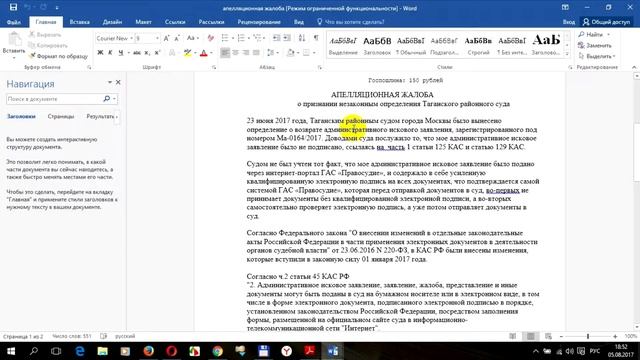Apply a multilevel list

(x=257, y=38)
